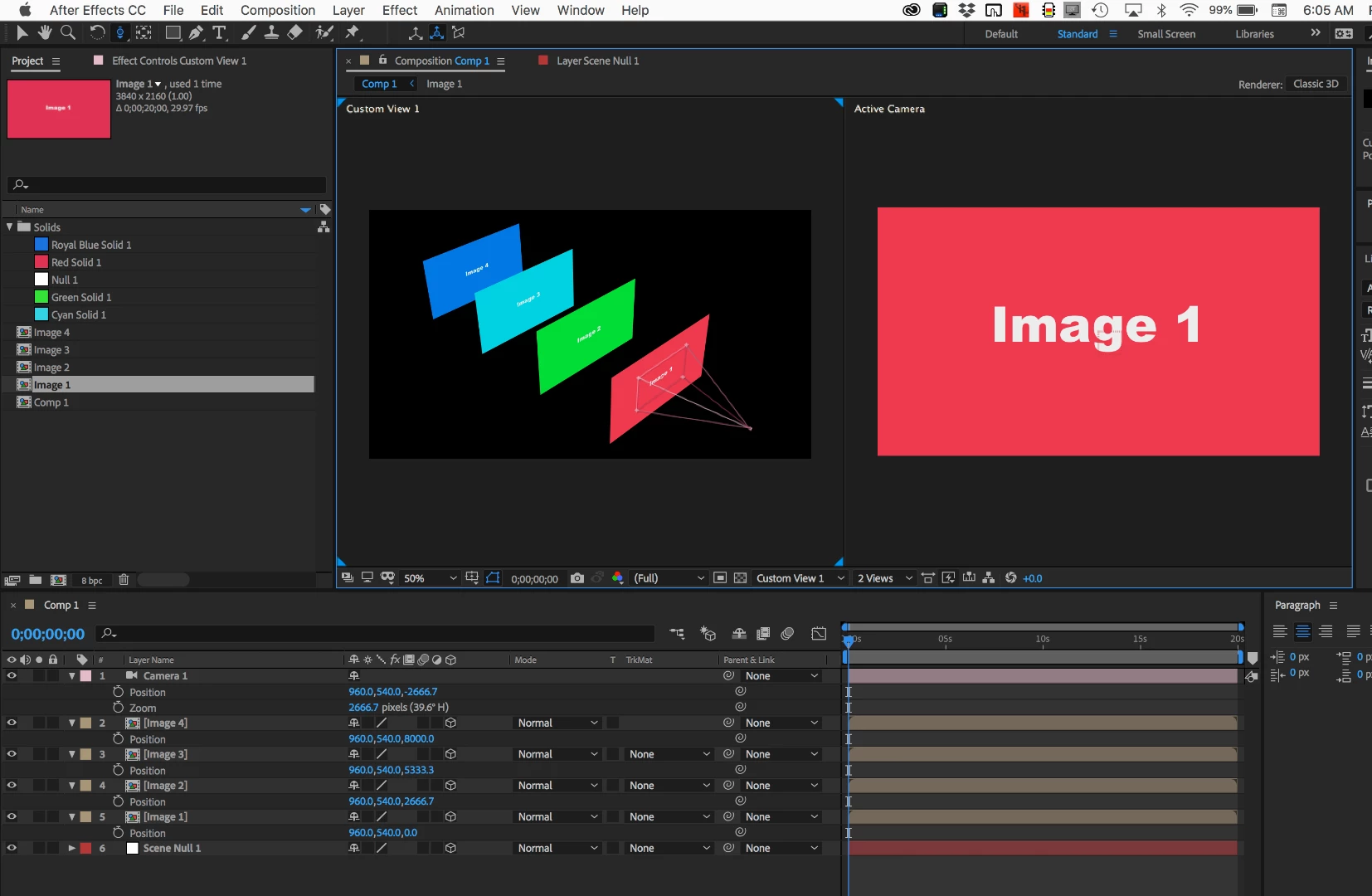Click the Classic 3D renderer button

pos(1316,84)
